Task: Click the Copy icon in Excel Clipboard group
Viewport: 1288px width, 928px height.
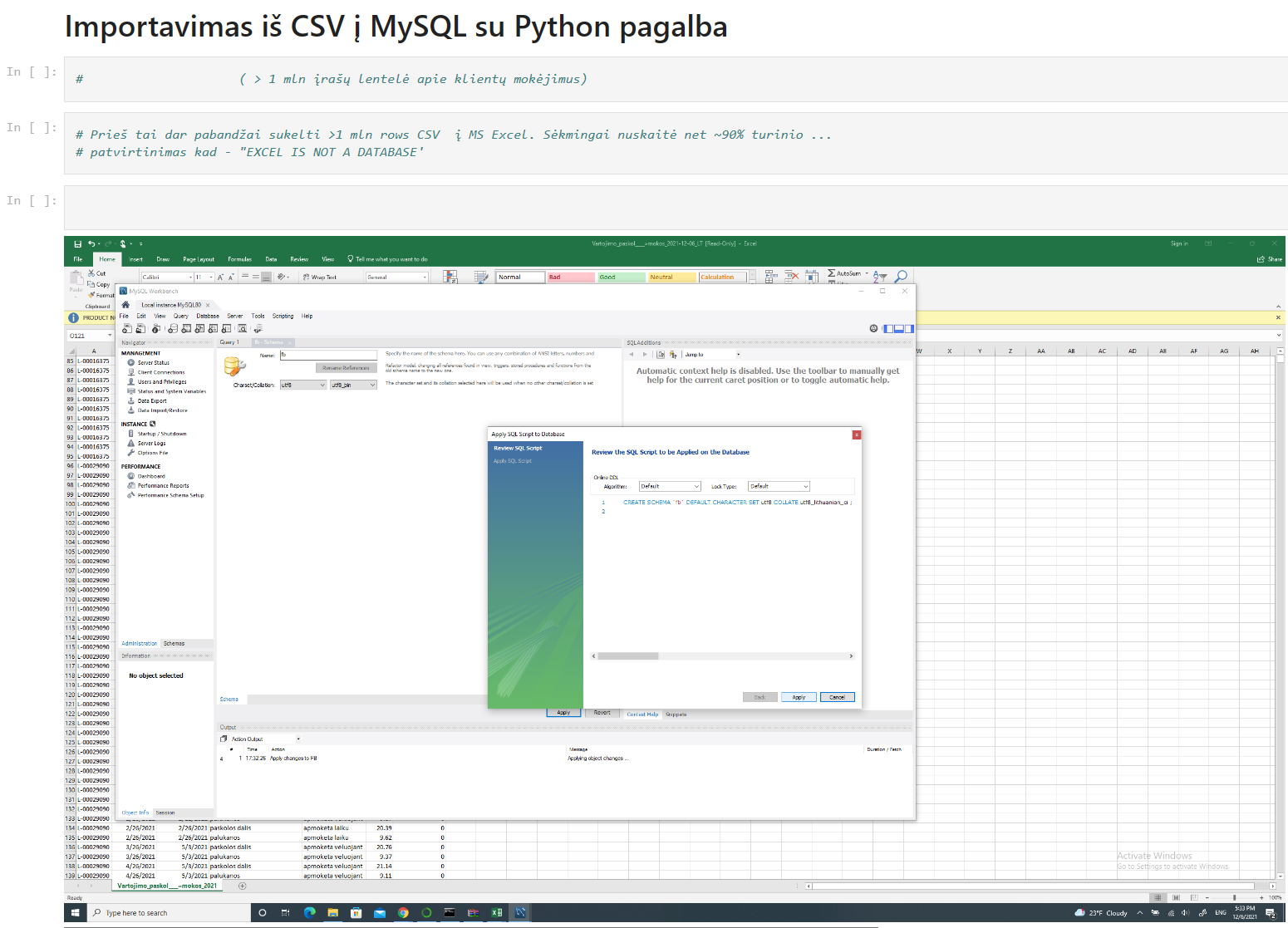Action: coord(91,284)
